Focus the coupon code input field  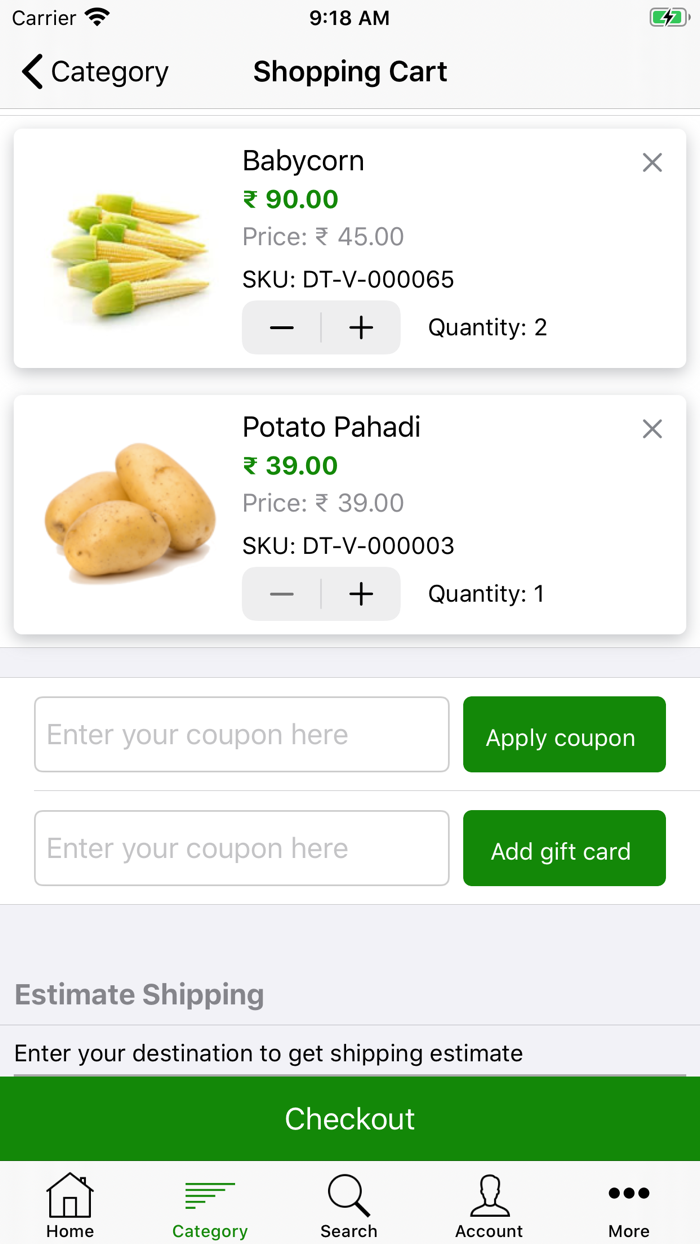242,735
